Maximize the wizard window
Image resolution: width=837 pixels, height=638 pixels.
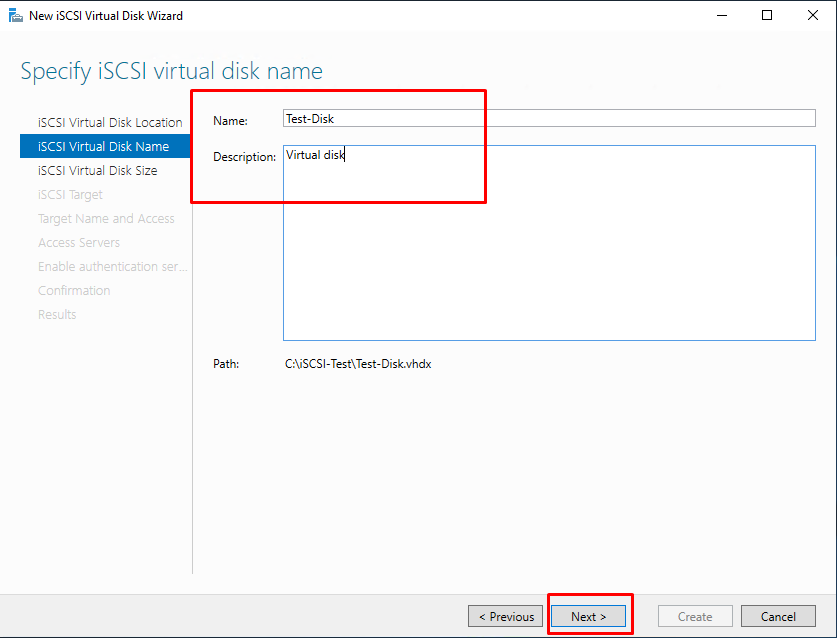767,15
